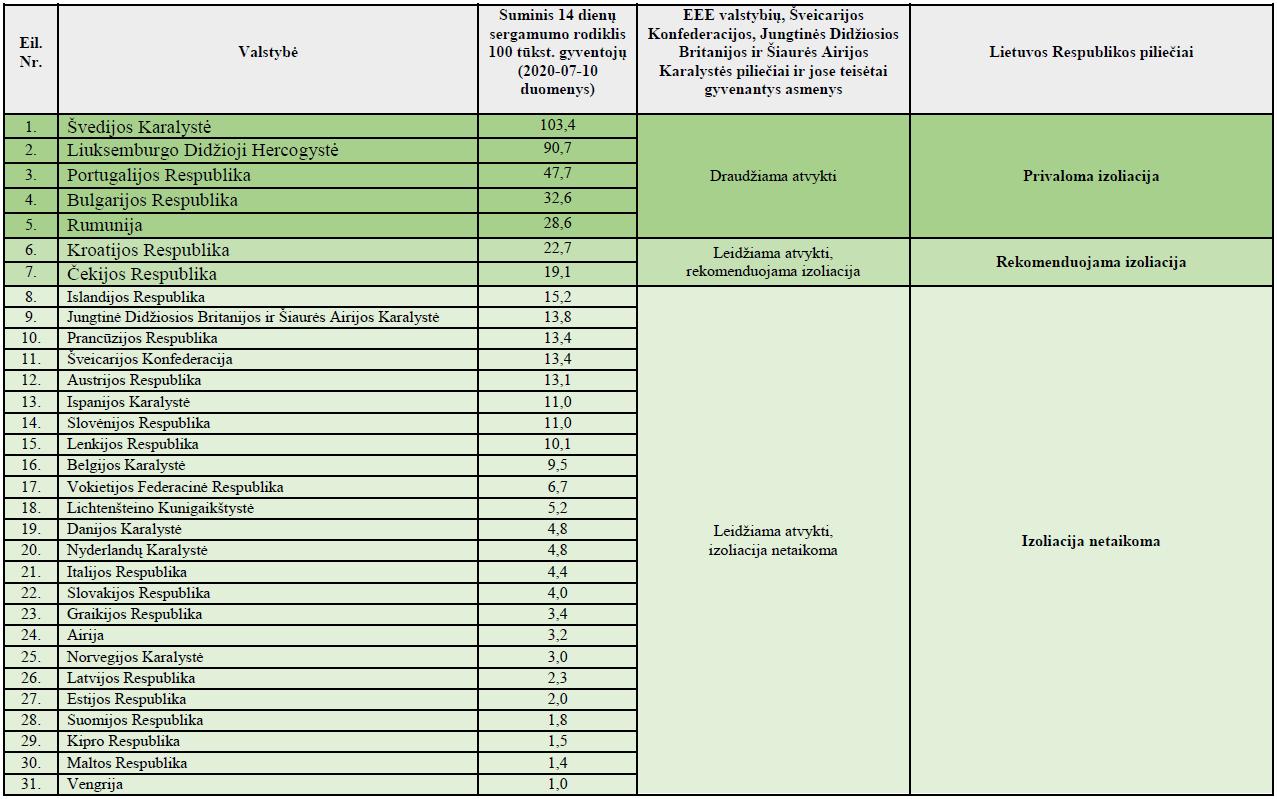
Task: Click the Čekijos Respublika cell
Action: click(268, 274)
